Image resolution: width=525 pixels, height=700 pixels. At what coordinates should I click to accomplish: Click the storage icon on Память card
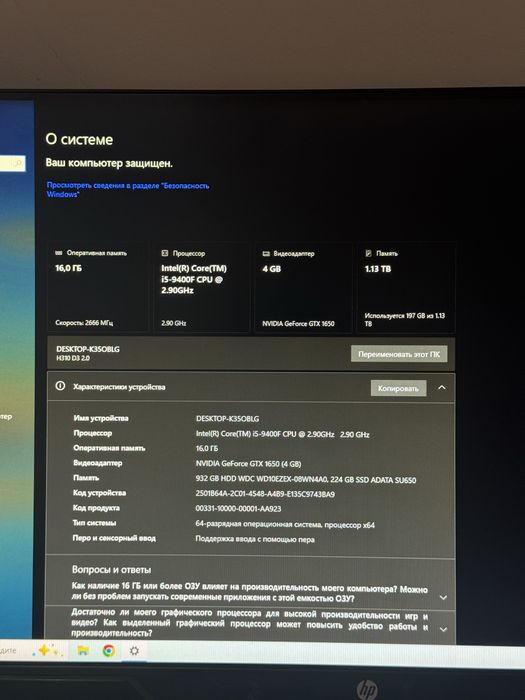pos(368,253)
